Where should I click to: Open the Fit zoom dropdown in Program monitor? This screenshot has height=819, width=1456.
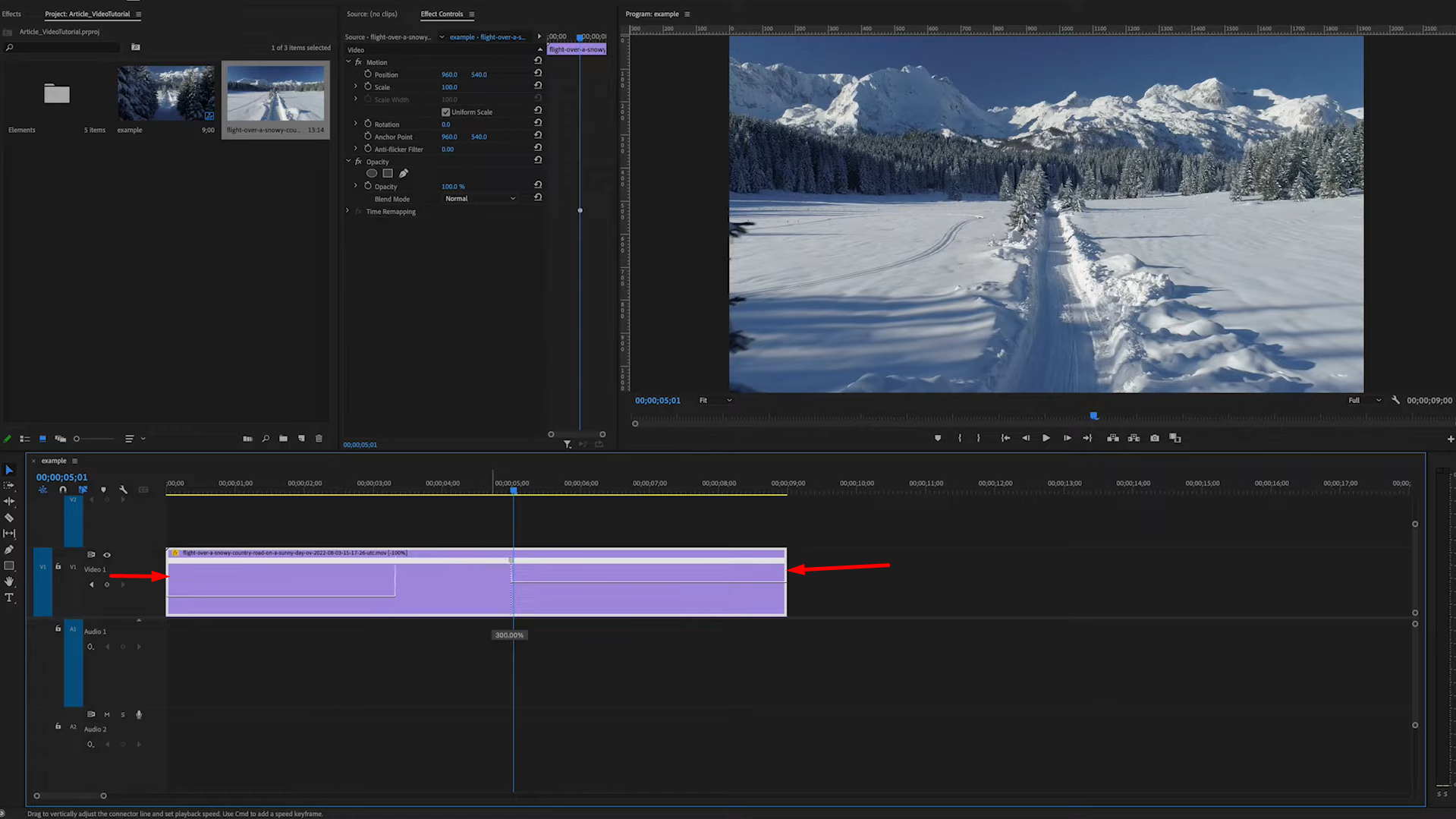[714, 400]
